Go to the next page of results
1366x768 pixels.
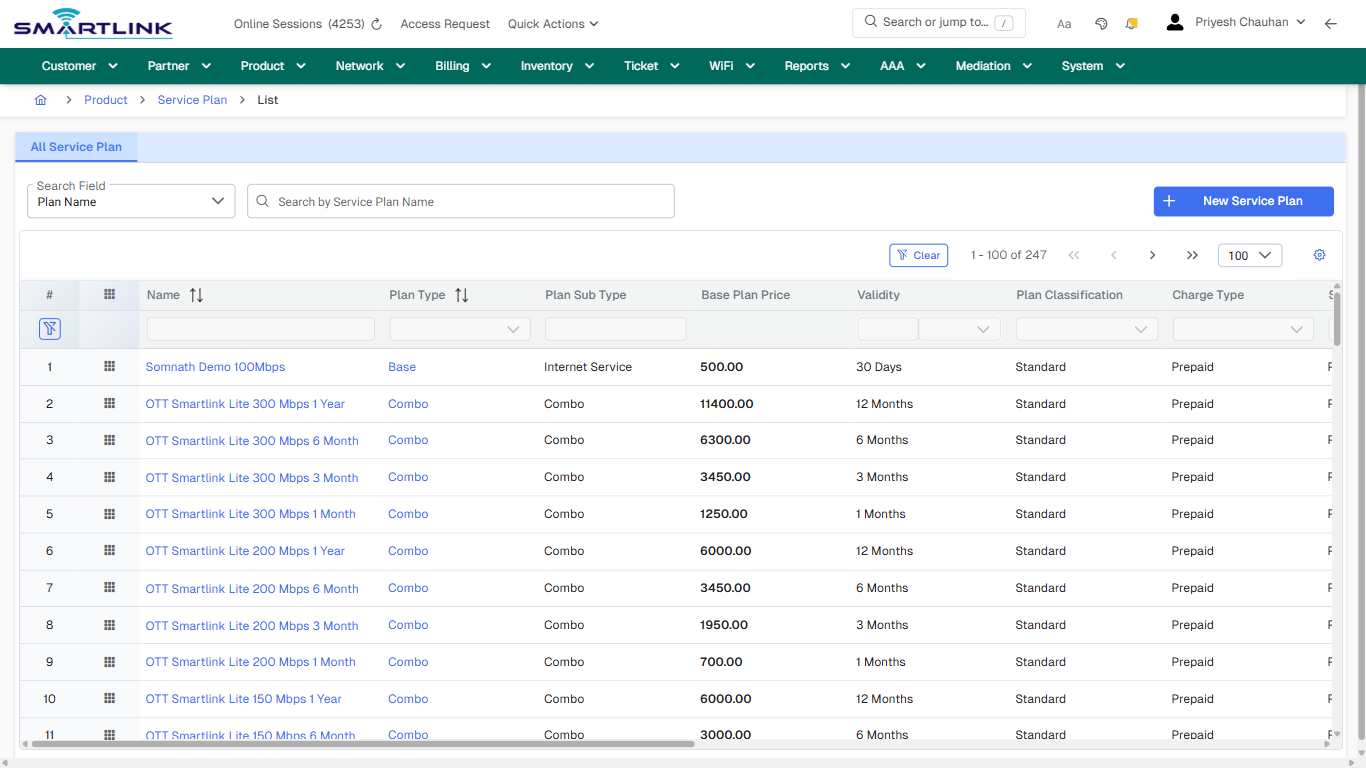click(x=1152, y=255)
